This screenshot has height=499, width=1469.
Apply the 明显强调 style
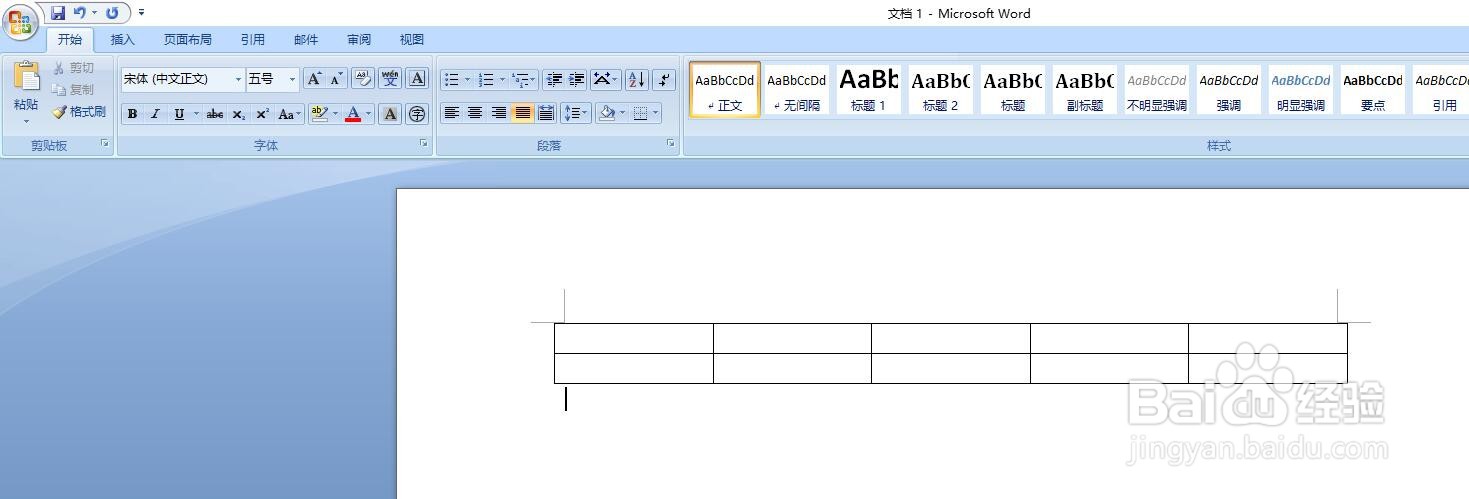[x=1301, y=89]
